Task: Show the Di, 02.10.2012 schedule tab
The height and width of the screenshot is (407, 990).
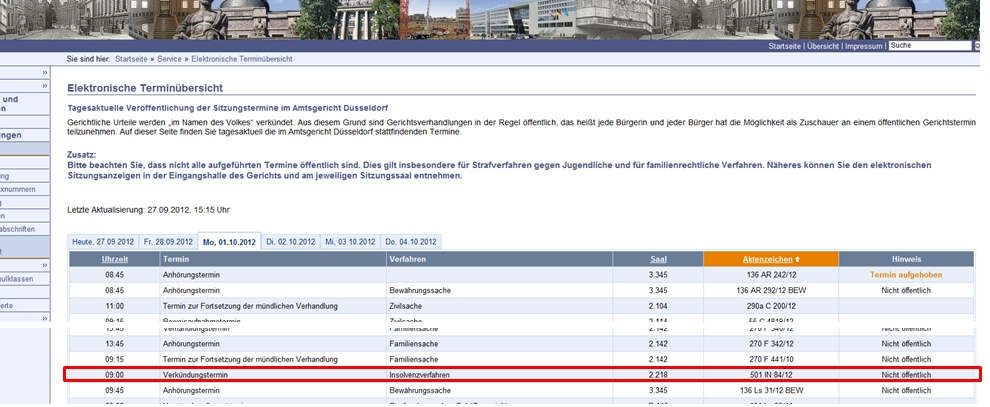Action: (x=291, y=242)
